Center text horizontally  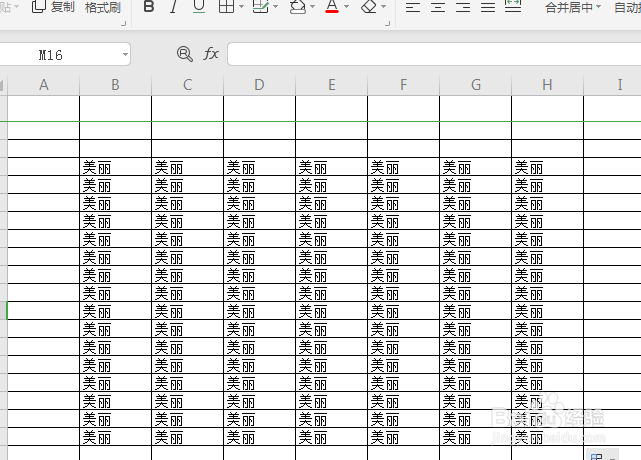click(438, 7)
